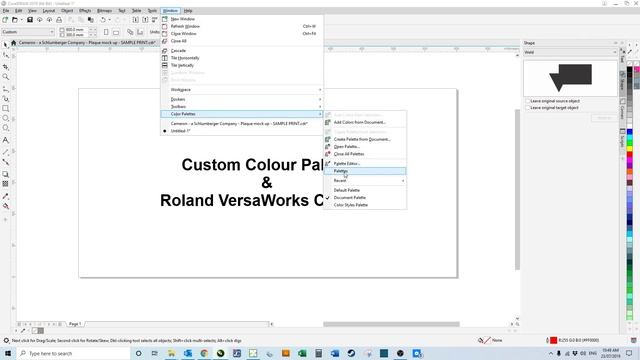Click the Windows Start button
Viewport: 640px width, 360px height.
pyautogui.click(x=8, y=353)
